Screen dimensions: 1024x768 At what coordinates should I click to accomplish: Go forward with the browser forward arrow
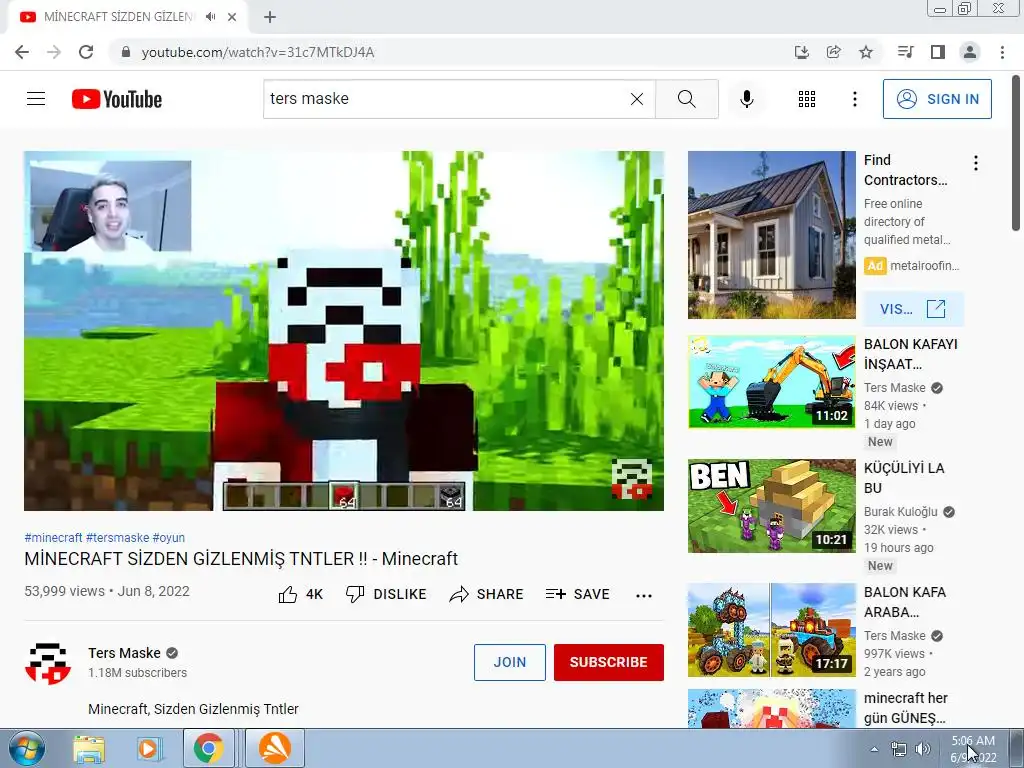54,52
